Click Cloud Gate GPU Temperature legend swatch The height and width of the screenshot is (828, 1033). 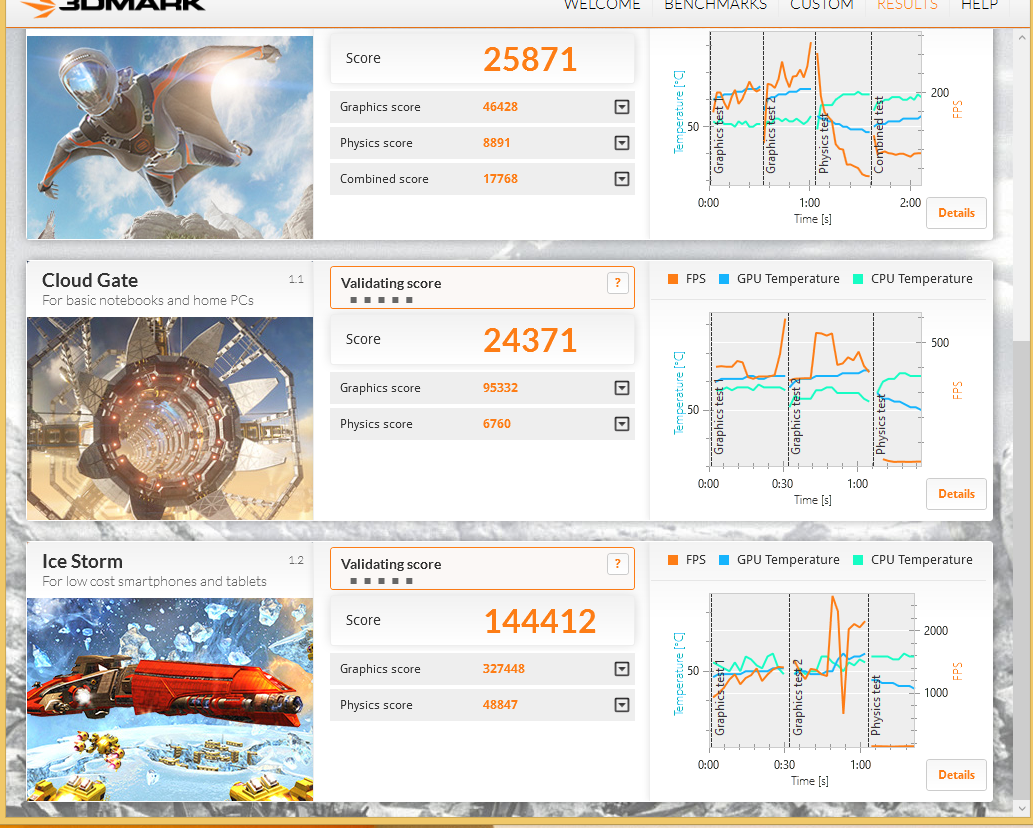coord(724,279)
